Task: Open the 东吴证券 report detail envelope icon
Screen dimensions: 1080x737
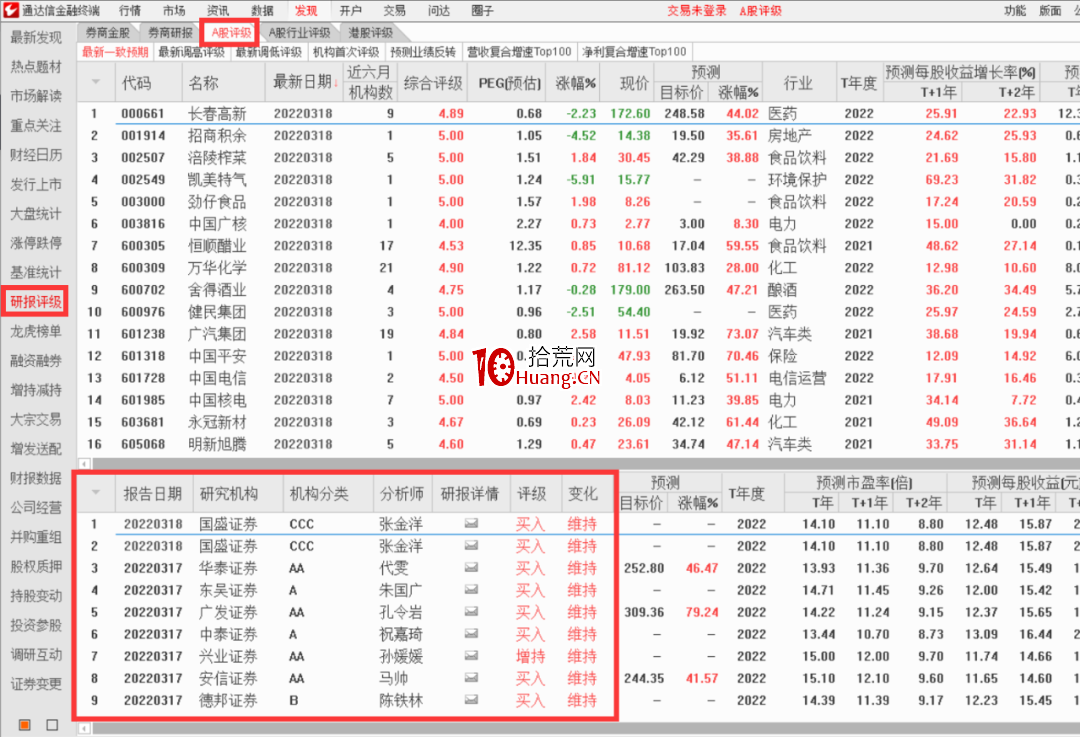Action: 471,590
